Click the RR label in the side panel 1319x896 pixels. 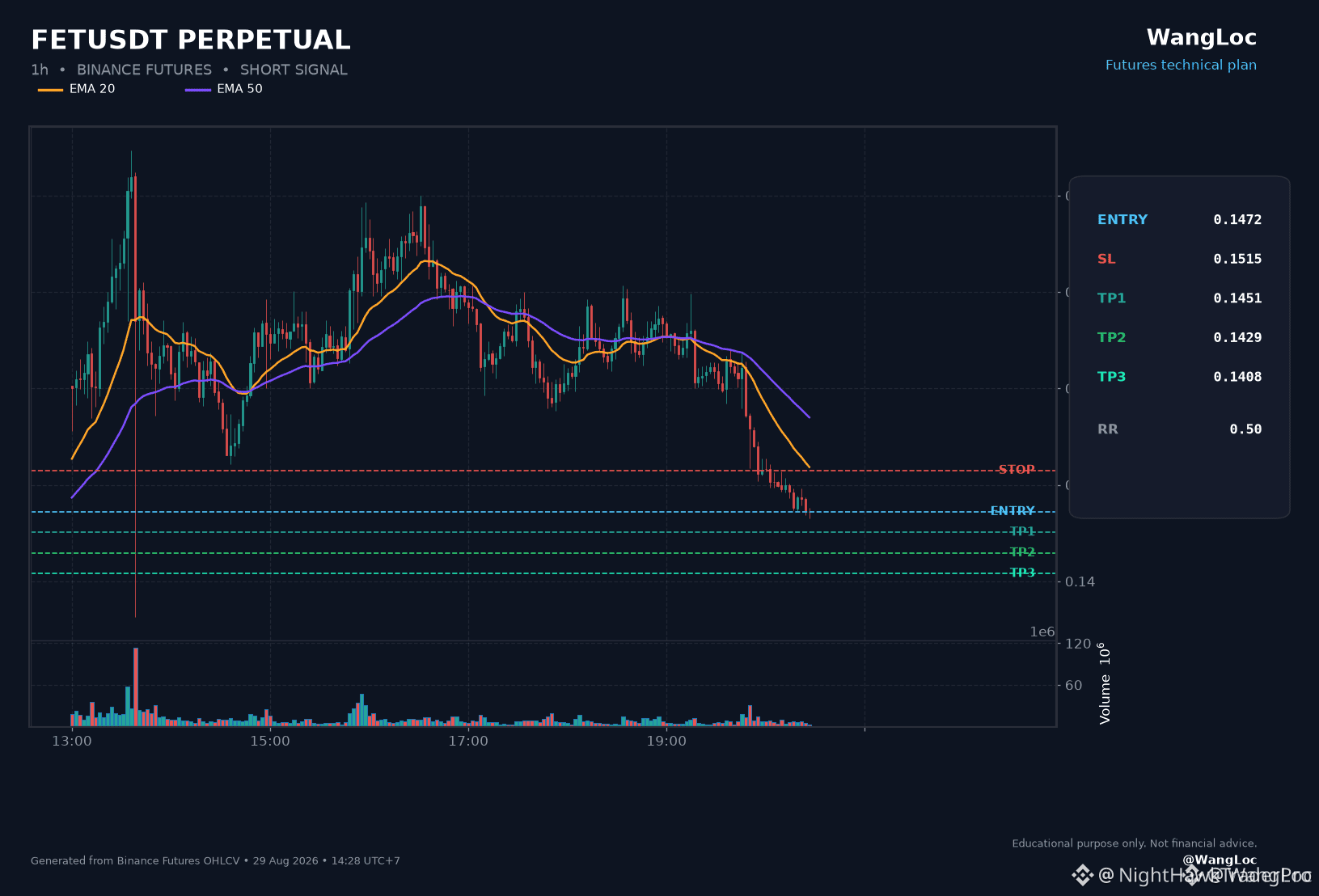click(1108, 429)
